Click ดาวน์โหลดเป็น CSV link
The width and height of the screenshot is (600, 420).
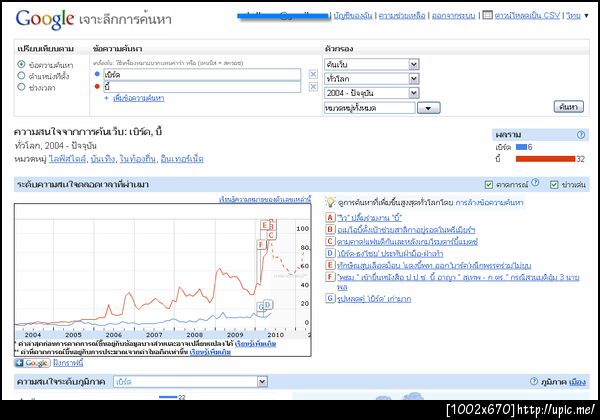coord(527,15)
